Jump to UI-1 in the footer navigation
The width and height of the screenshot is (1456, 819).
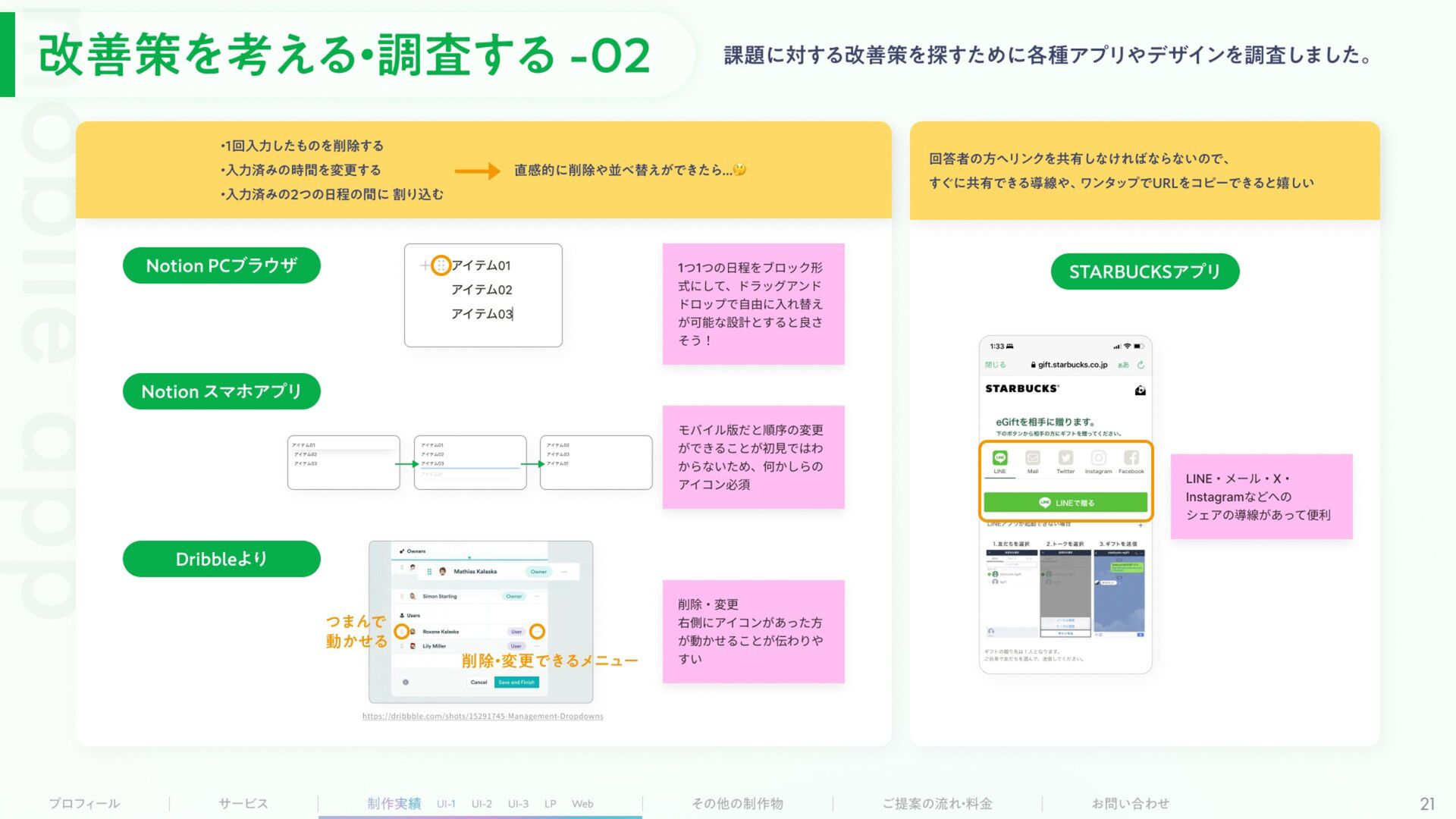pyautogui.click(x=446, y=804)
